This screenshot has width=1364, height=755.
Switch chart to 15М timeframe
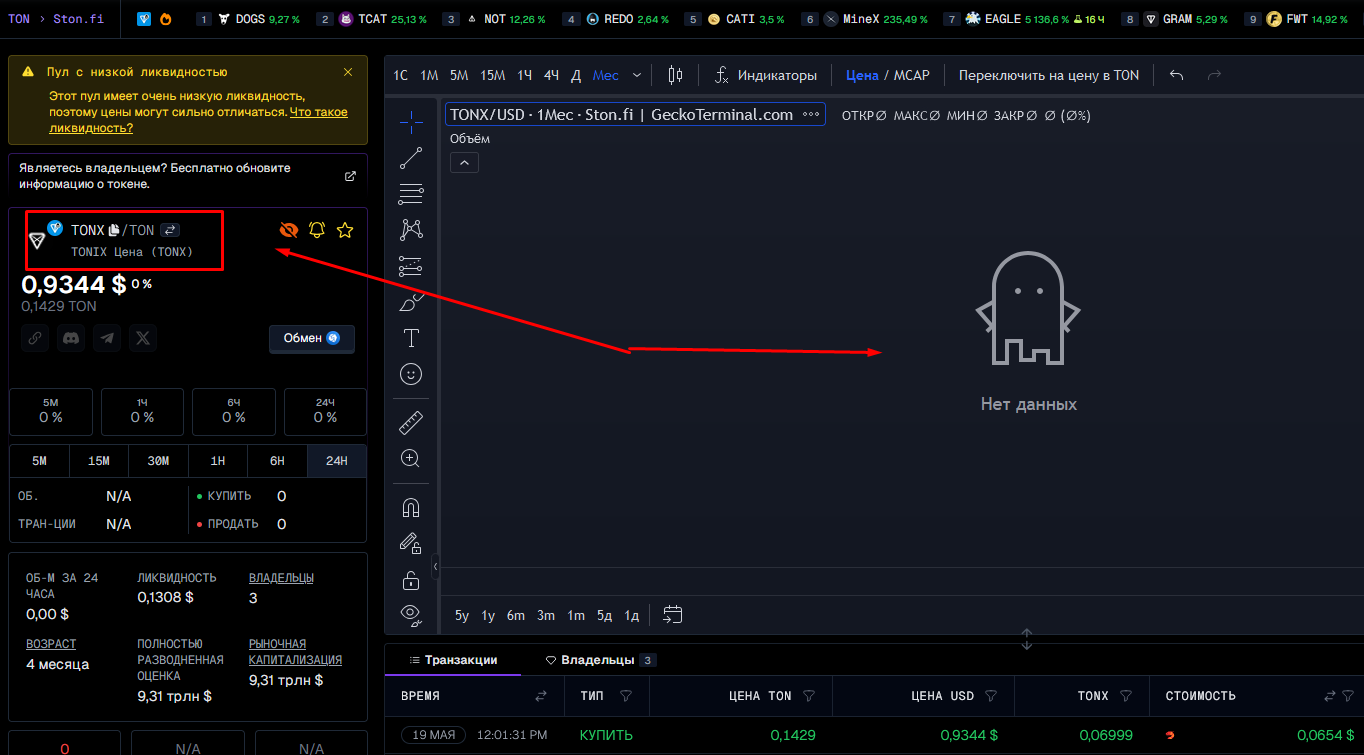pyautogui.click(x=492, y=75)
